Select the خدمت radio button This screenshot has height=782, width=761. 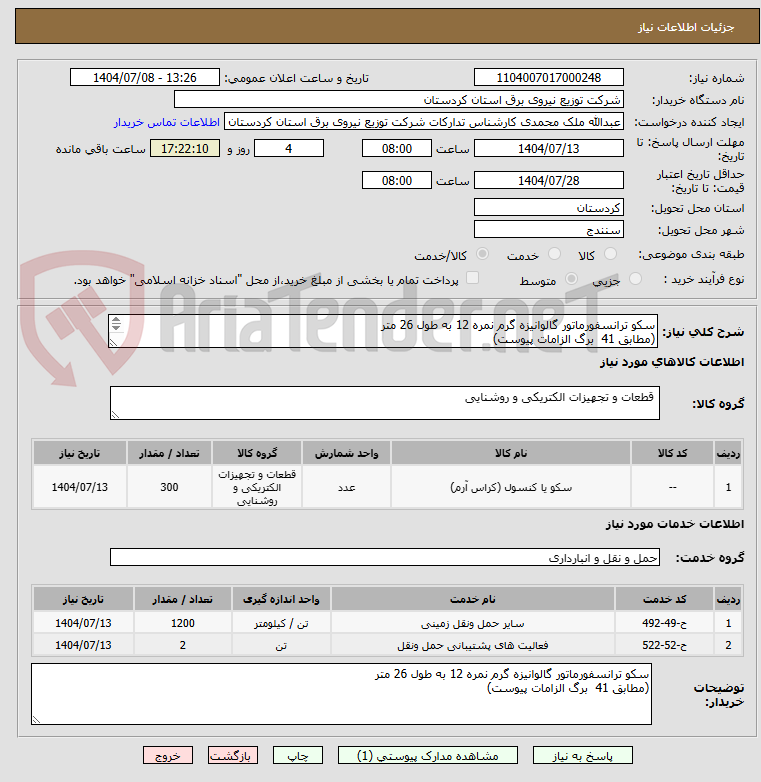555,254
